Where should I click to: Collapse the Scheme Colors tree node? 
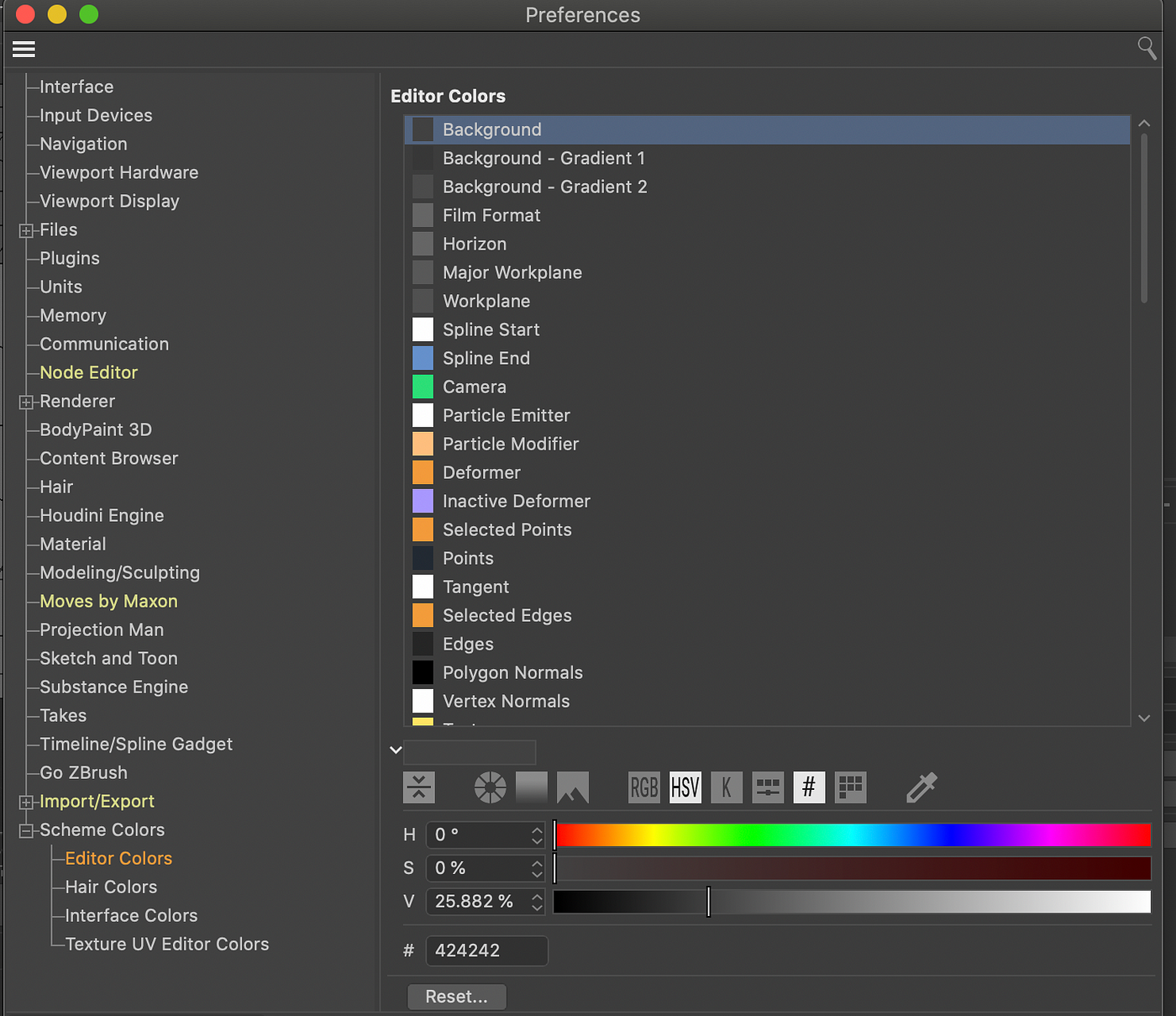coord(26,830)
